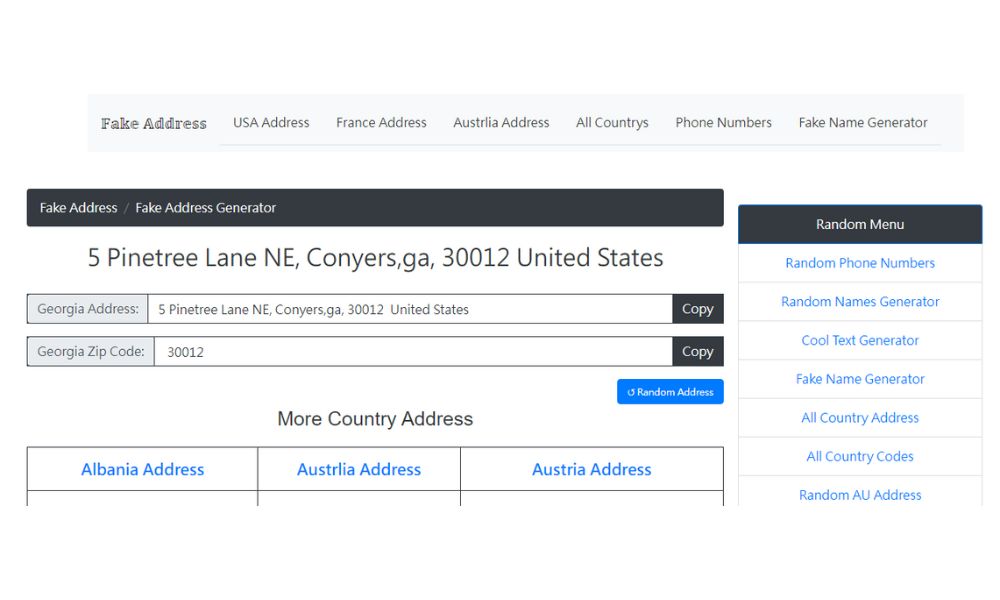Open Austria Address table link

point(592,469)
